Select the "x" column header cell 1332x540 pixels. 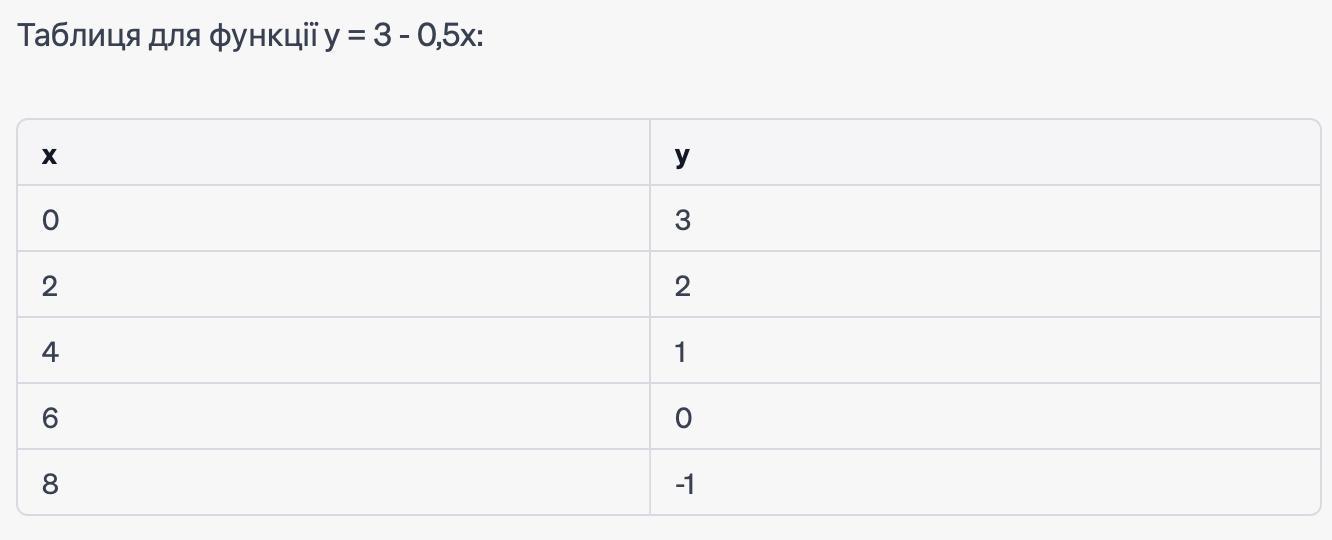[333, 154]
